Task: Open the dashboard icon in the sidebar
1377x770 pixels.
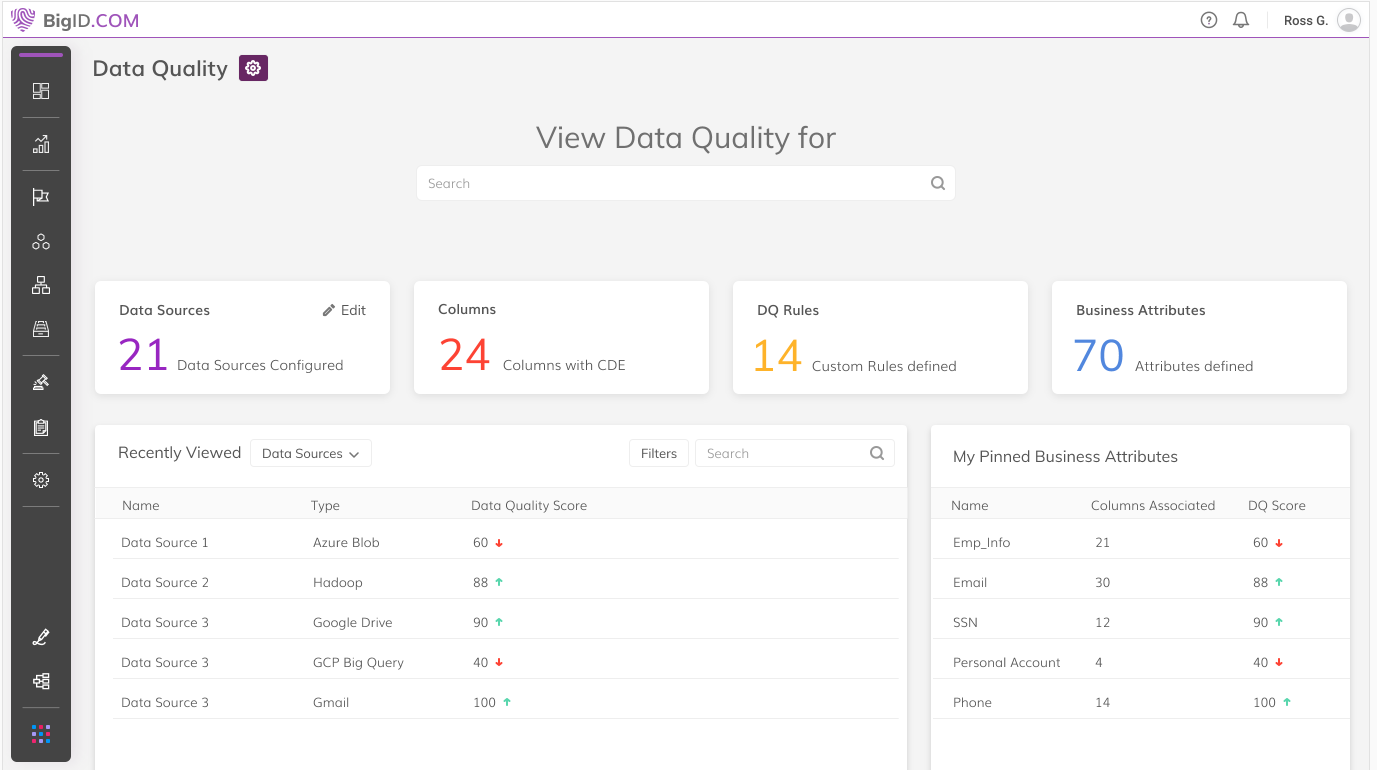Action: [x=41, y=91]
